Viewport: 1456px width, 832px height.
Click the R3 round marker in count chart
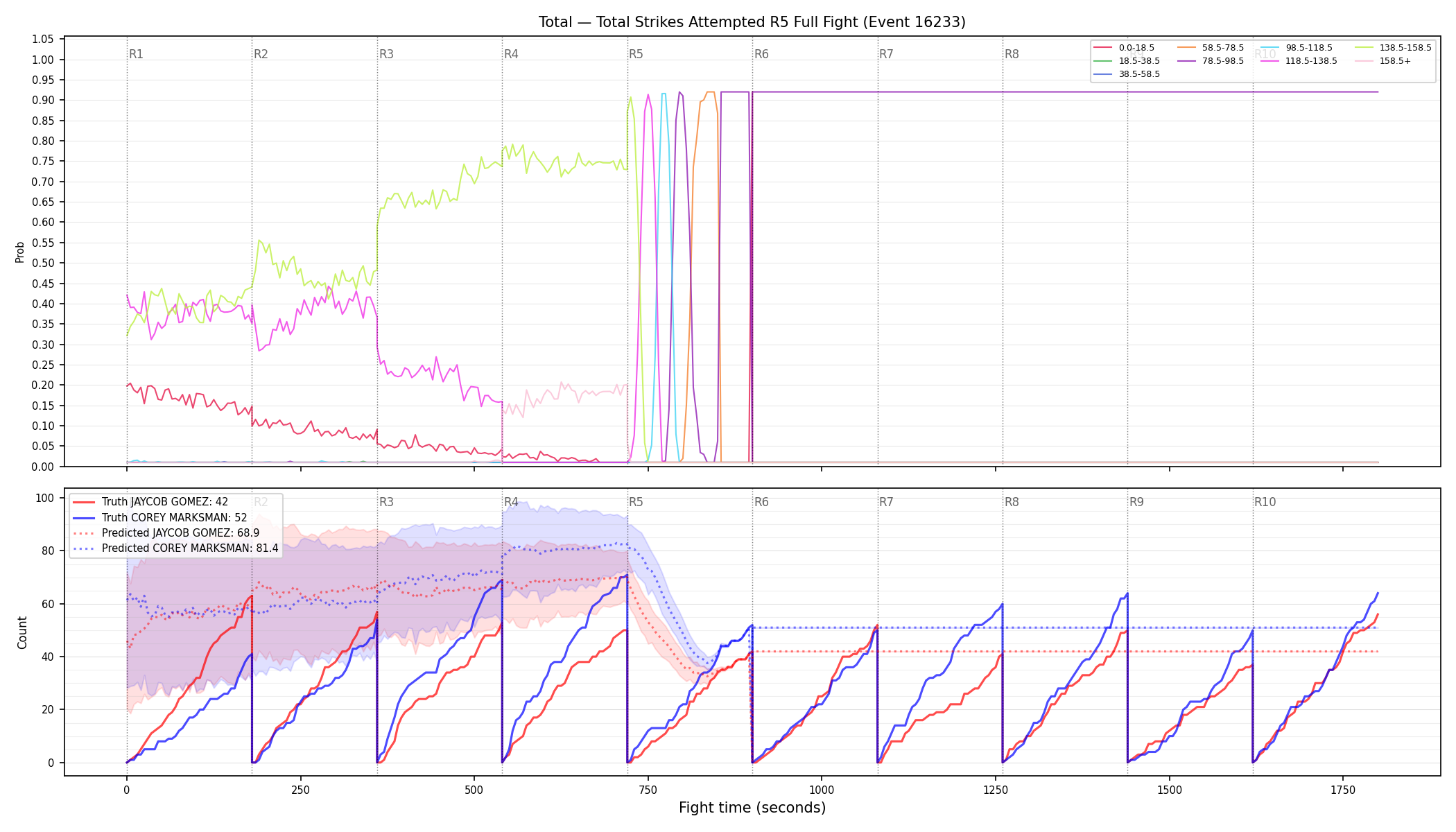tap(386, 502)
